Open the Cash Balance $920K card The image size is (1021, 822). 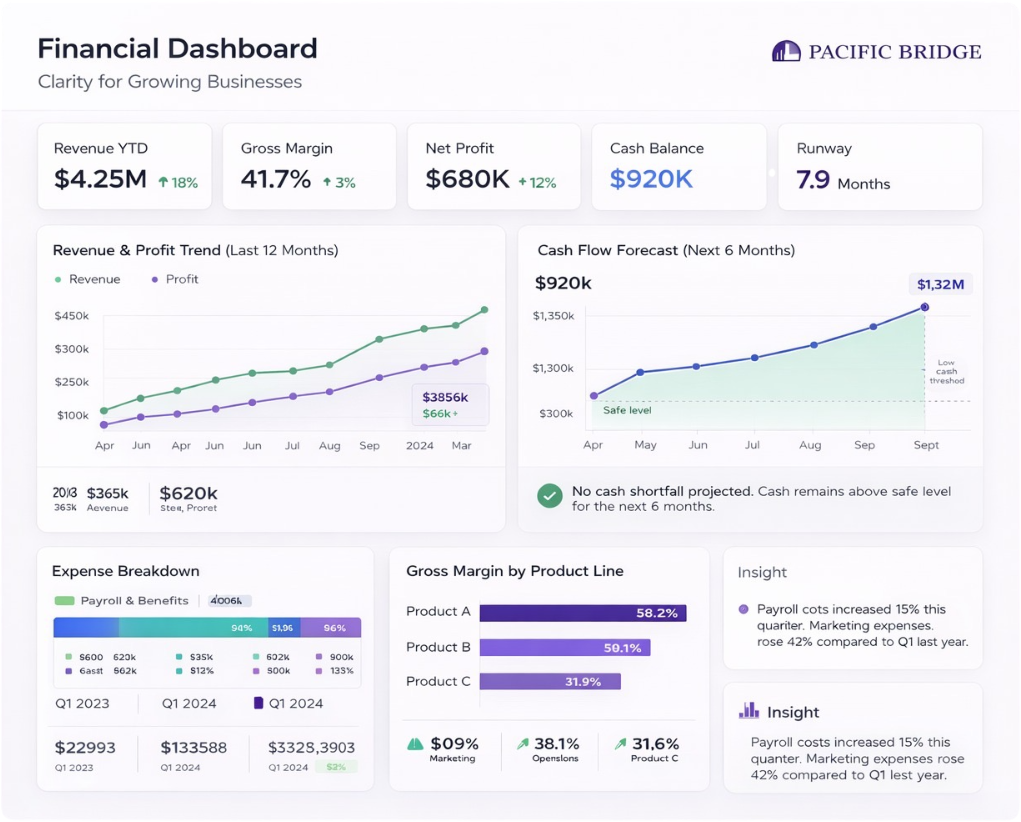pos(678,166)
